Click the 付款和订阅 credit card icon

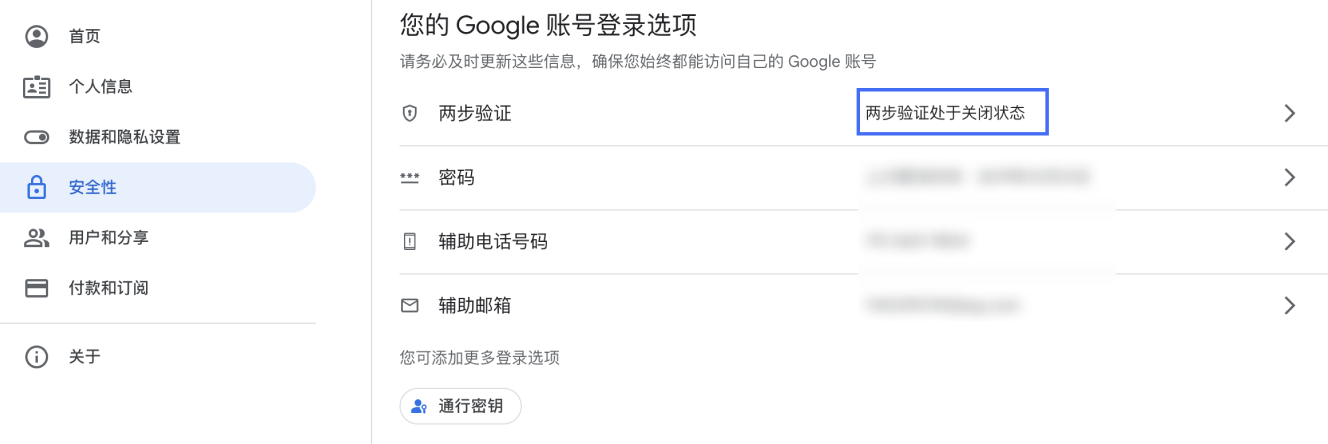tap(37, 288)
